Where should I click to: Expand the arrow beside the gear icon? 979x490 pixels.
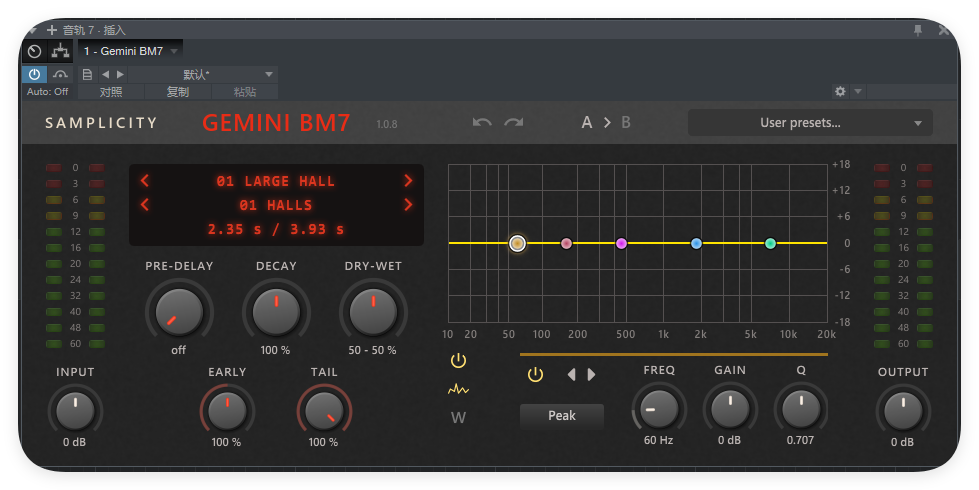point(858,91)
